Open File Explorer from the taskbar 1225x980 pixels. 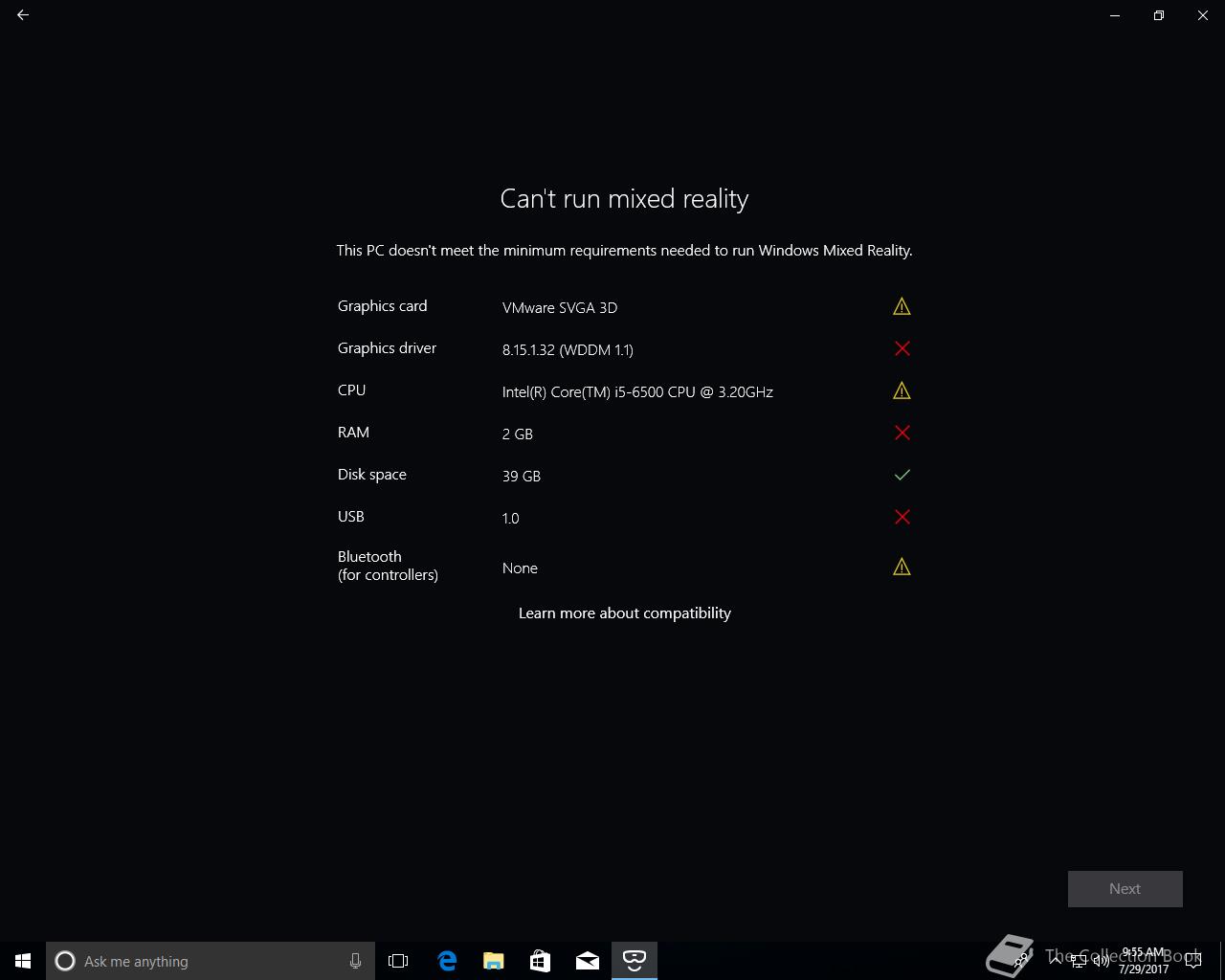494,961
